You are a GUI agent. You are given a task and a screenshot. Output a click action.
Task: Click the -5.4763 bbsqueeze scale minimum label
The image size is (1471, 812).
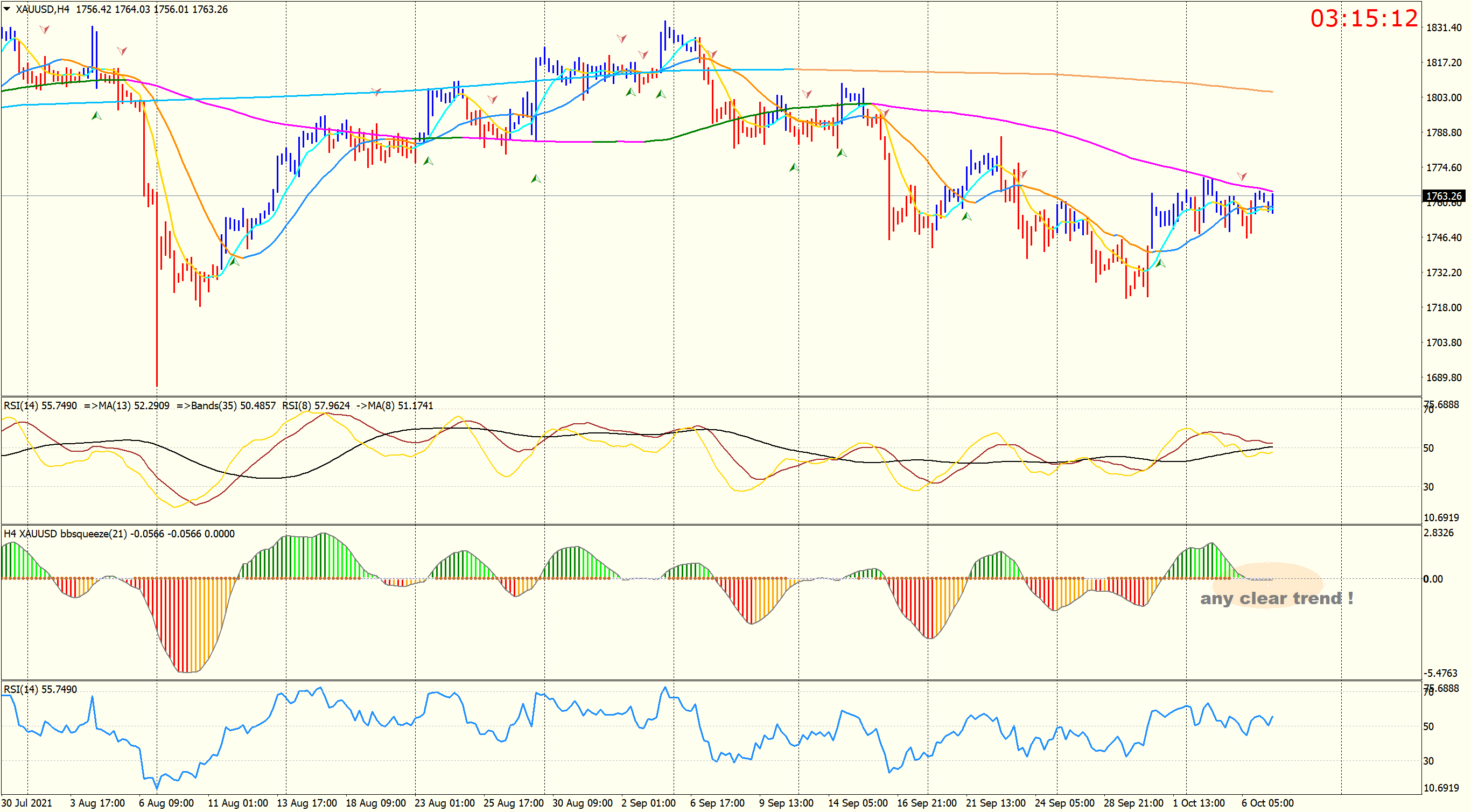[1440, 673]
